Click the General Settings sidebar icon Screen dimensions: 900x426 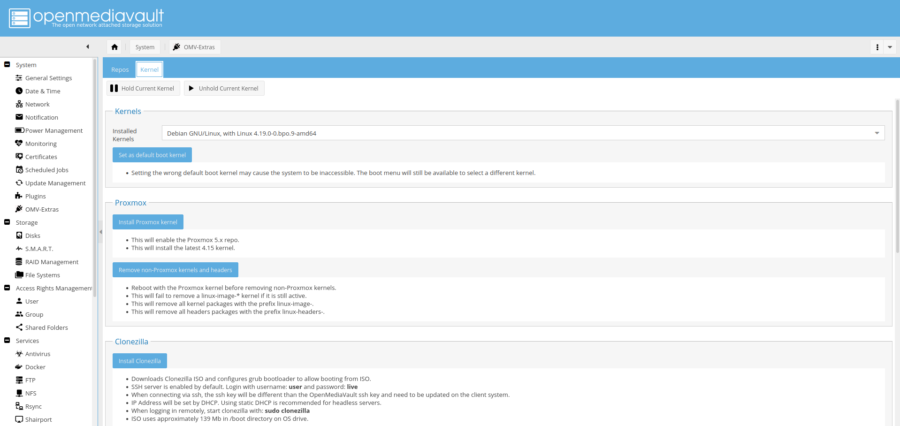[x=19, y=78]
